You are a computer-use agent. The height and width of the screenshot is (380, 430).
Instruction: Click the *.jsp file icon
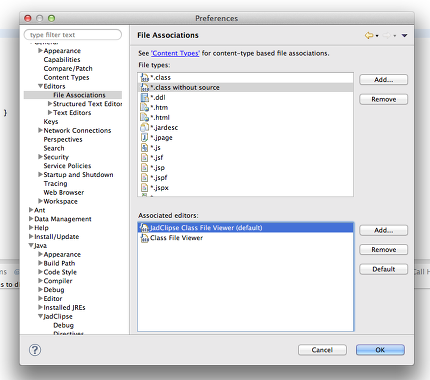pyautogui.click(x=144, y=168)
